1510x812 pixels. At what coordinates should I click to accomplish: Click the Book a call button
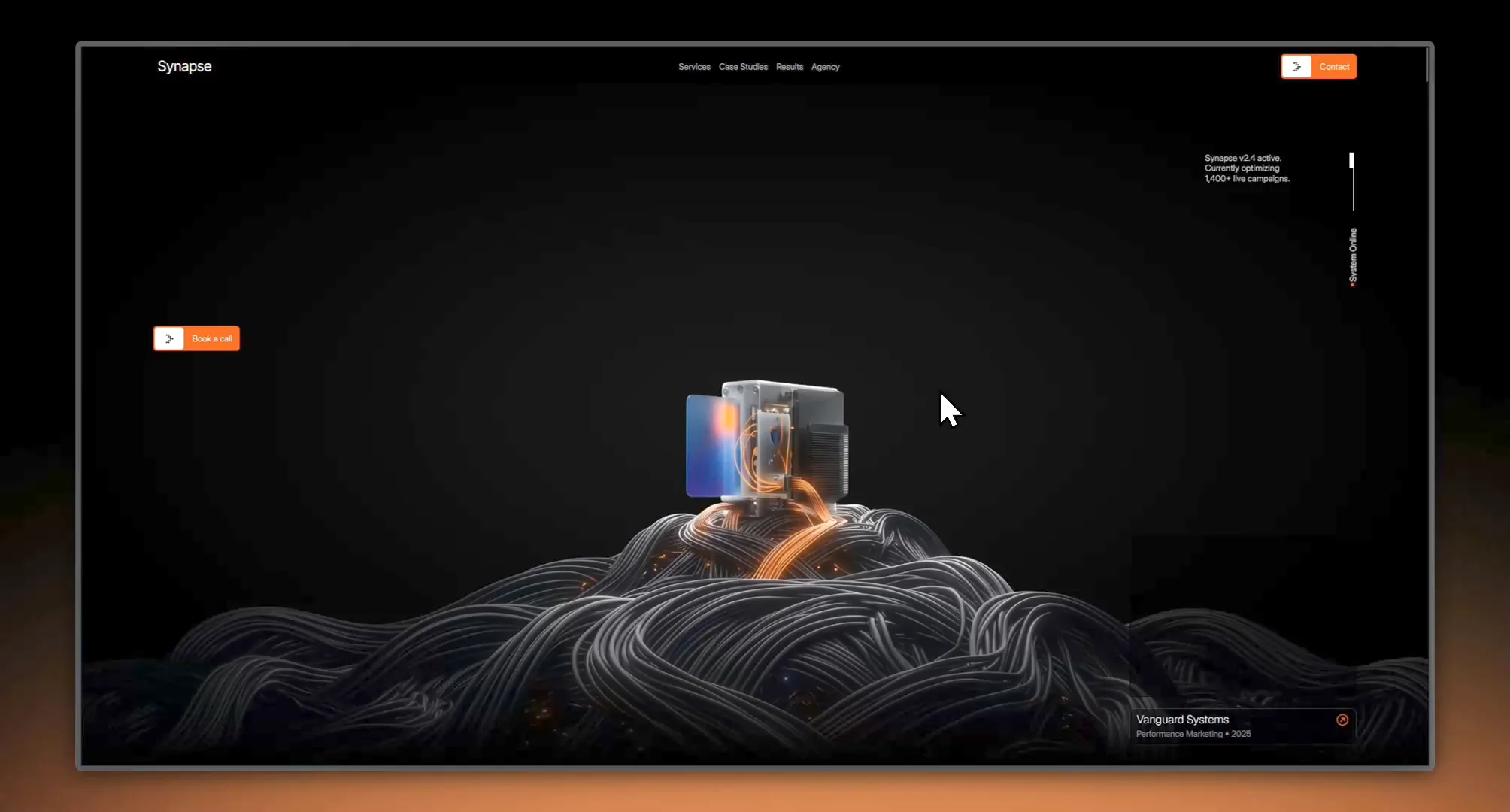point(196,338)
